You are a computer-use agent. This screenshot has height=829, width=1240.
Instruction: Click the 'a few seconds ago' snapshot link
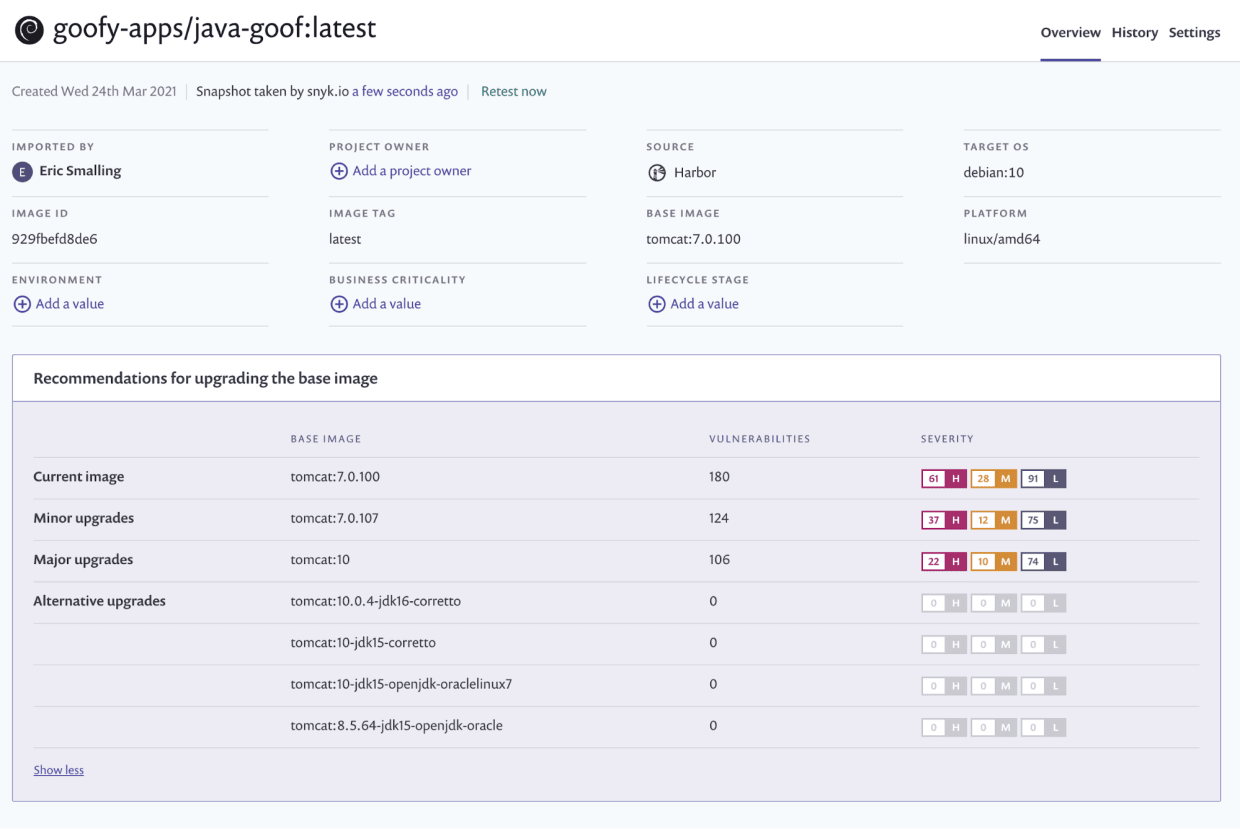tap(405, 91)
